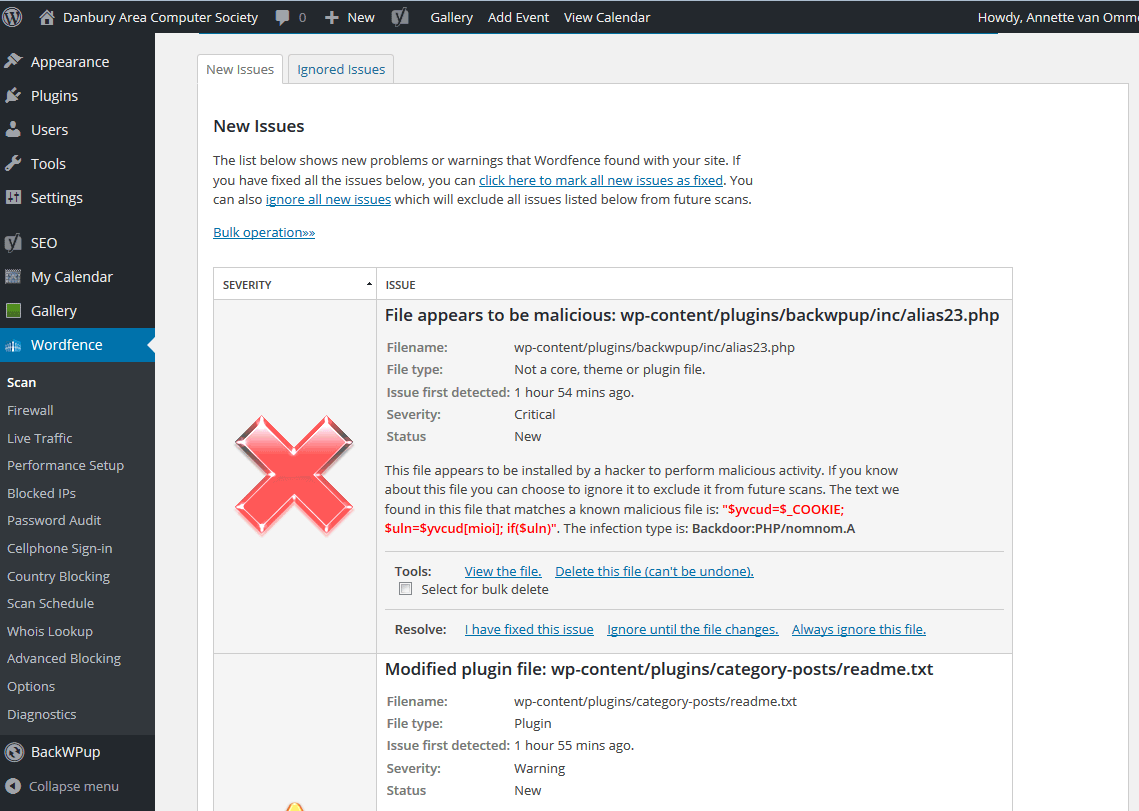
Task: Click the BackWPup sidebar icon
Action: pyautogui.click(x=14, y=751)
